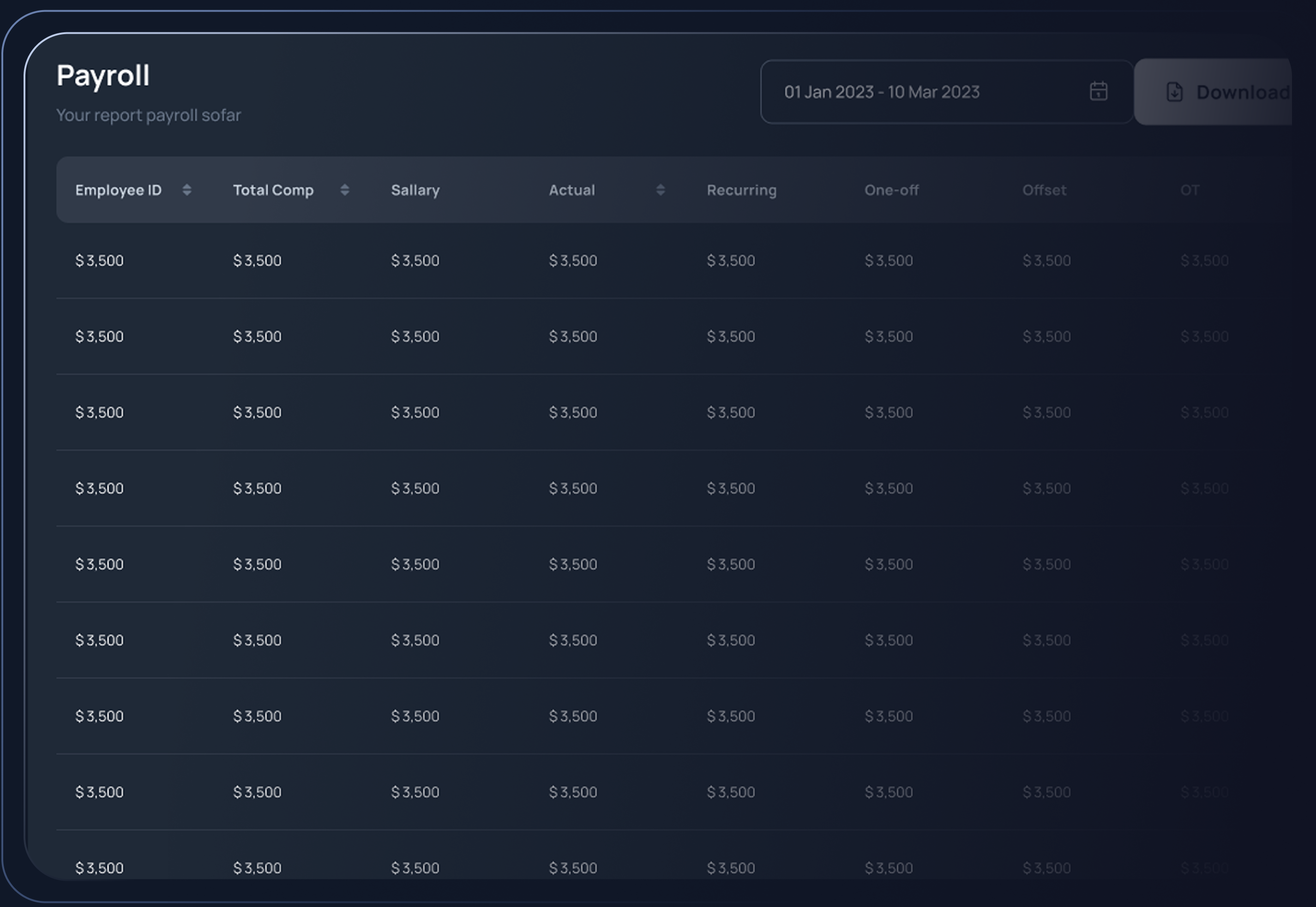The image size is (1316, 907).
Task: Click fifth row Recurring value
Action: pyautogui.click(x=731, y=564)
